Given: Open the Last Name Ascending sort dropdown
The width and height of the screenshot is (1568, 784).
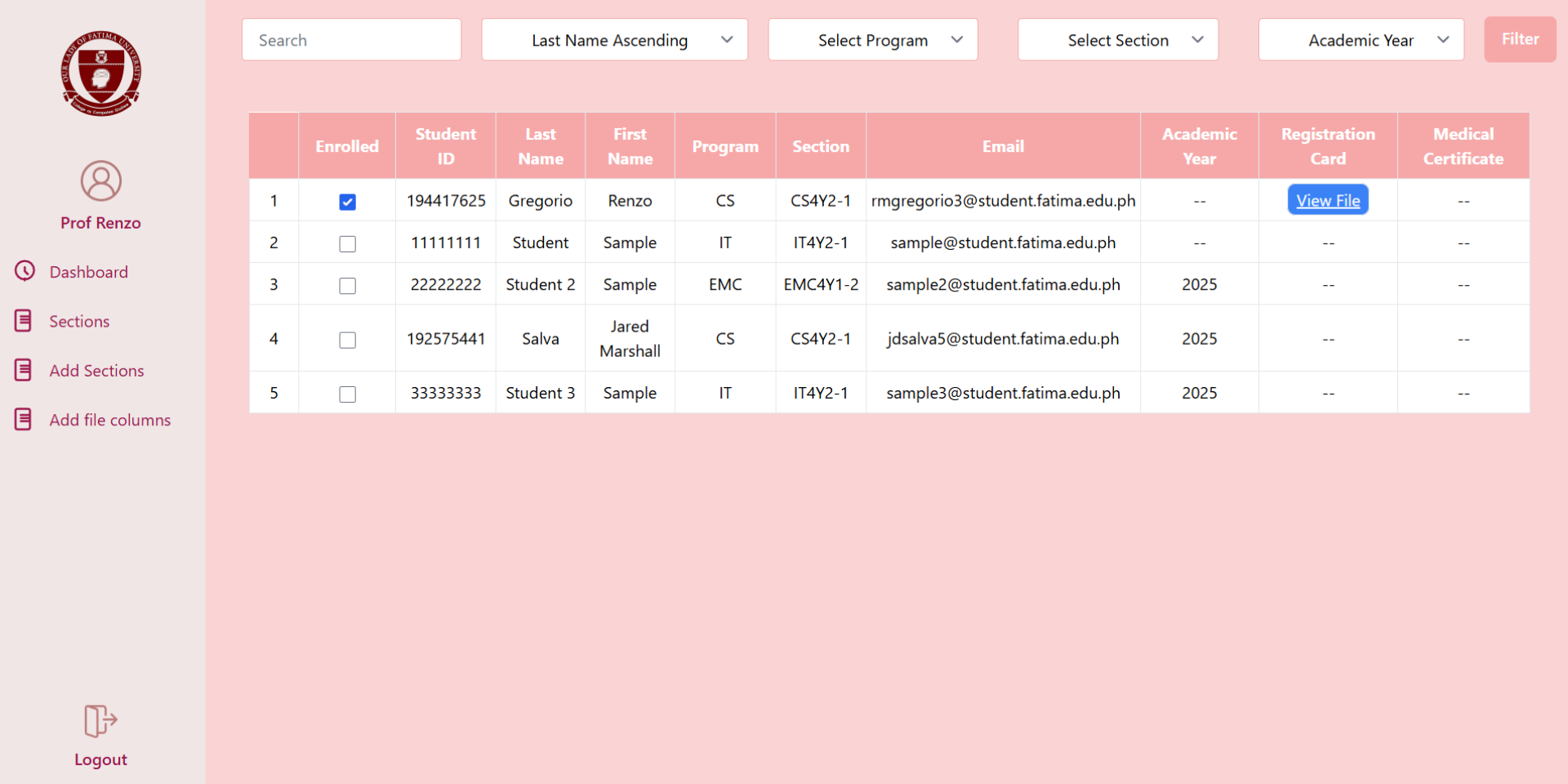Looking at the screenshot, I should (614, 40).
